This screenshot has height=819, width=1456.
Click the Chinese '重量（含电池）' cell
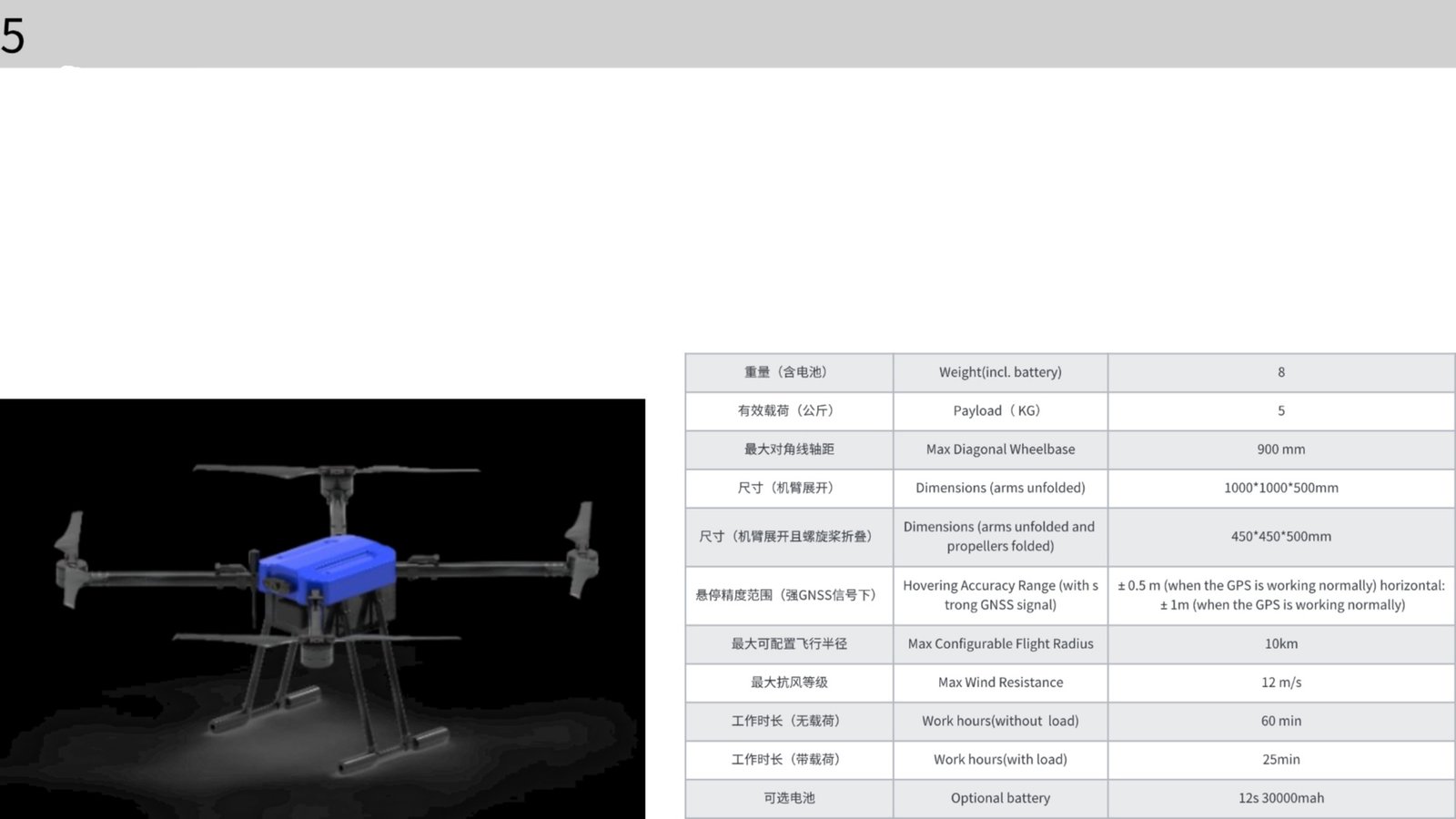click(788, 372)
